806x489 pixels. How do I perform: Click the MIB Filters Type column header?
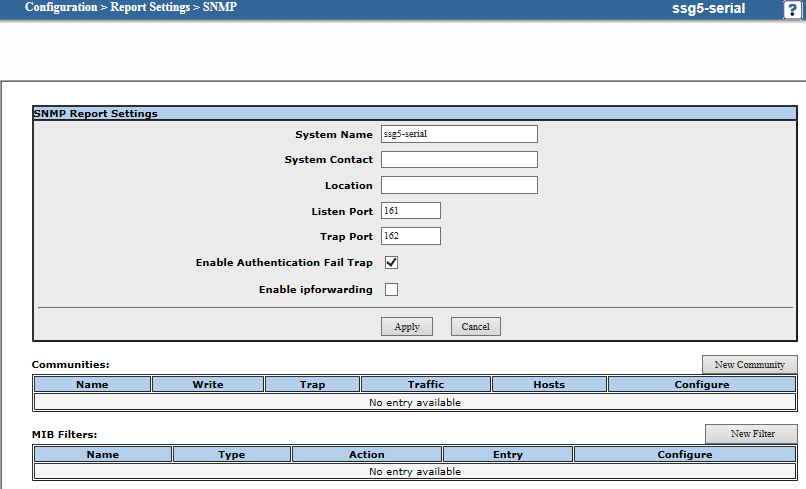pyautogui.click(x=232, y=454)
